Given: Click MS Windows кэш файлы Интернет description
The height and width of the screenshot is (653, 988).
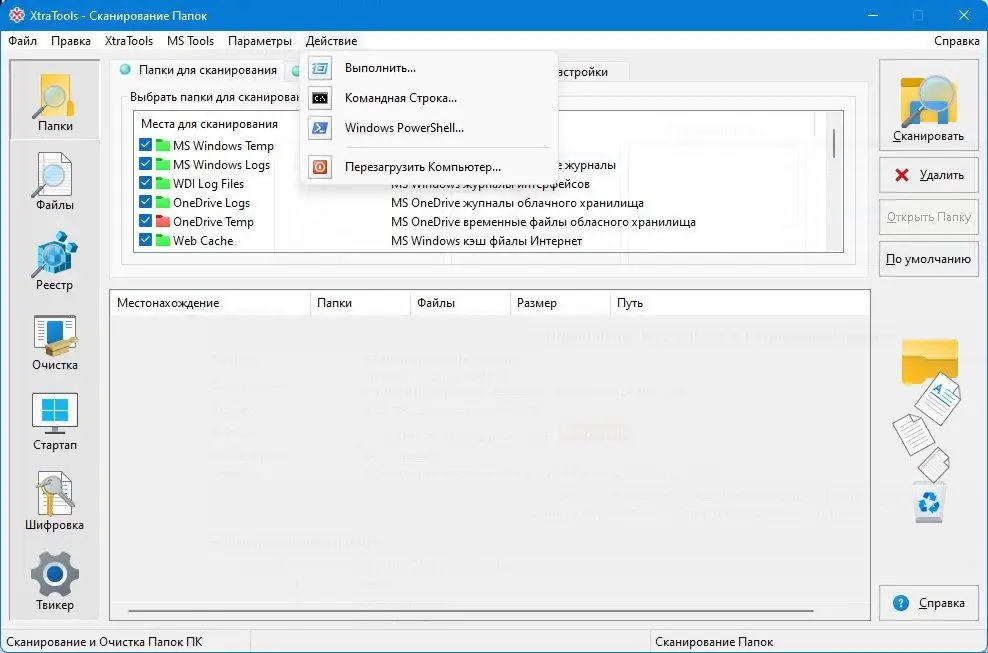Looking at the screenshot, I should click(486, 241).
